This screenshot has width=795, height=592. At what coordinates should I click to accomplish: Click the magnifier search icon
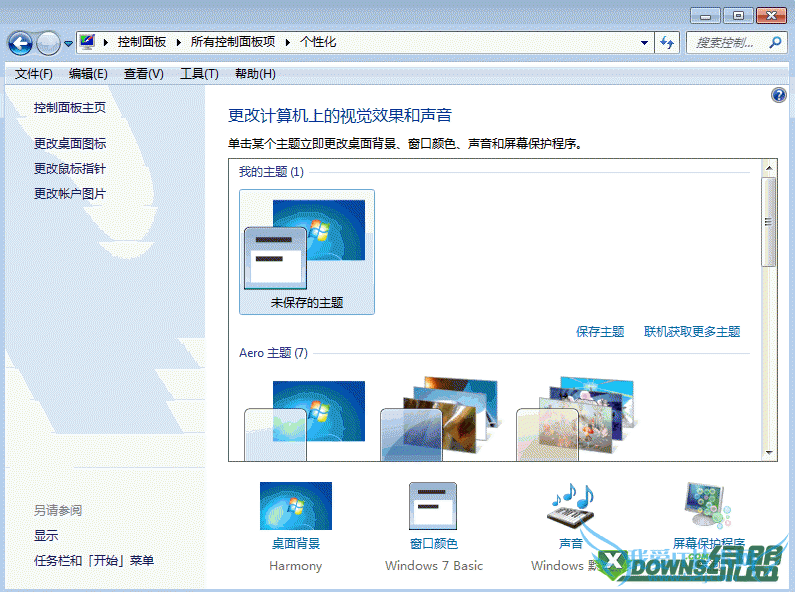[x=775, y=43]
